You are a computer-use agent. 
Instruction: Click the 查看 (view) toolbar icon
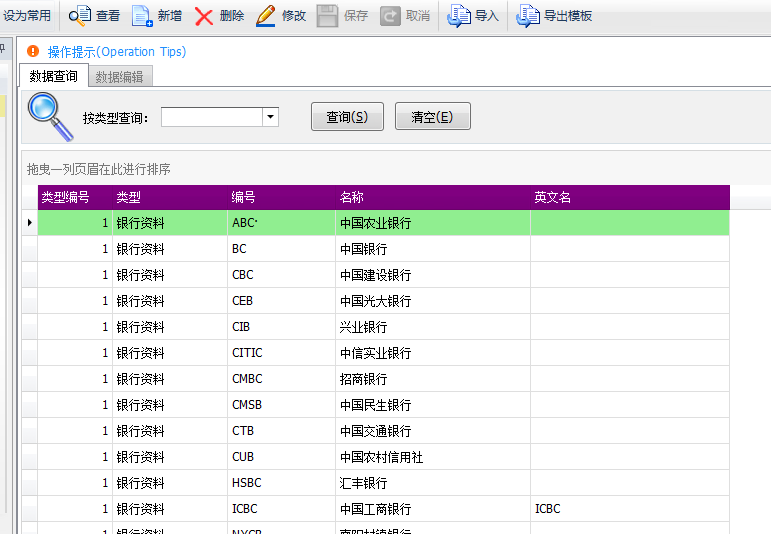point(80,16)
